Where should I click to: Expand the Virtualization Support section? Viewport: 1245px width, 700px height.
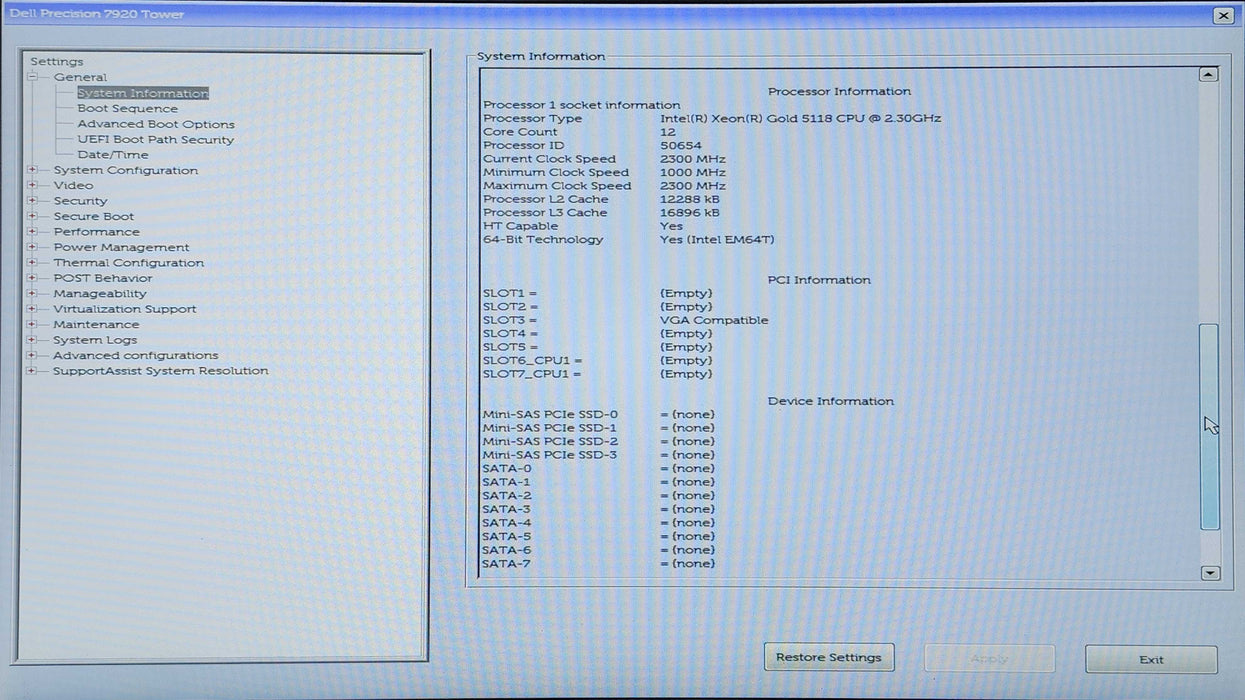click(33, 309)
